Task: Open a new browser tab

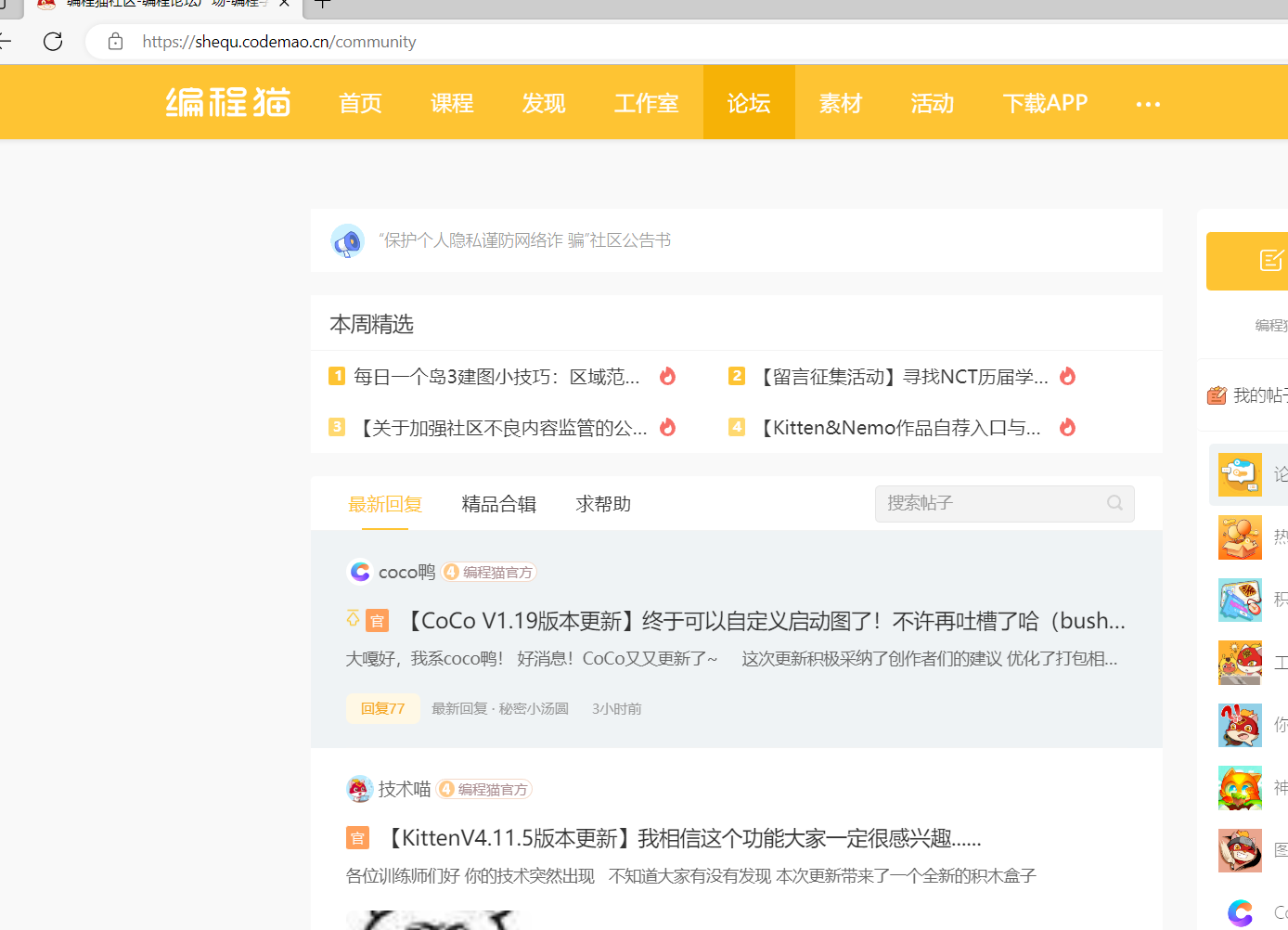Action: tap(322, 3)
